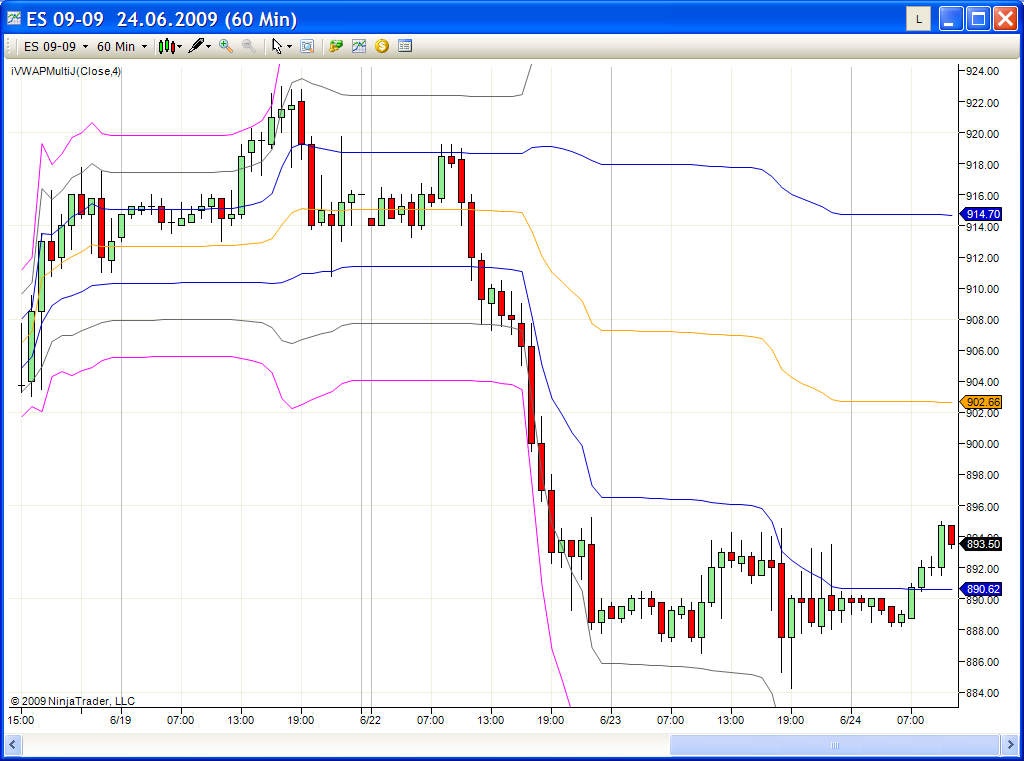This screenshot has height=761, width=1024.
Task: Click the scroll right arrow button
Action: pos(1010,745)
